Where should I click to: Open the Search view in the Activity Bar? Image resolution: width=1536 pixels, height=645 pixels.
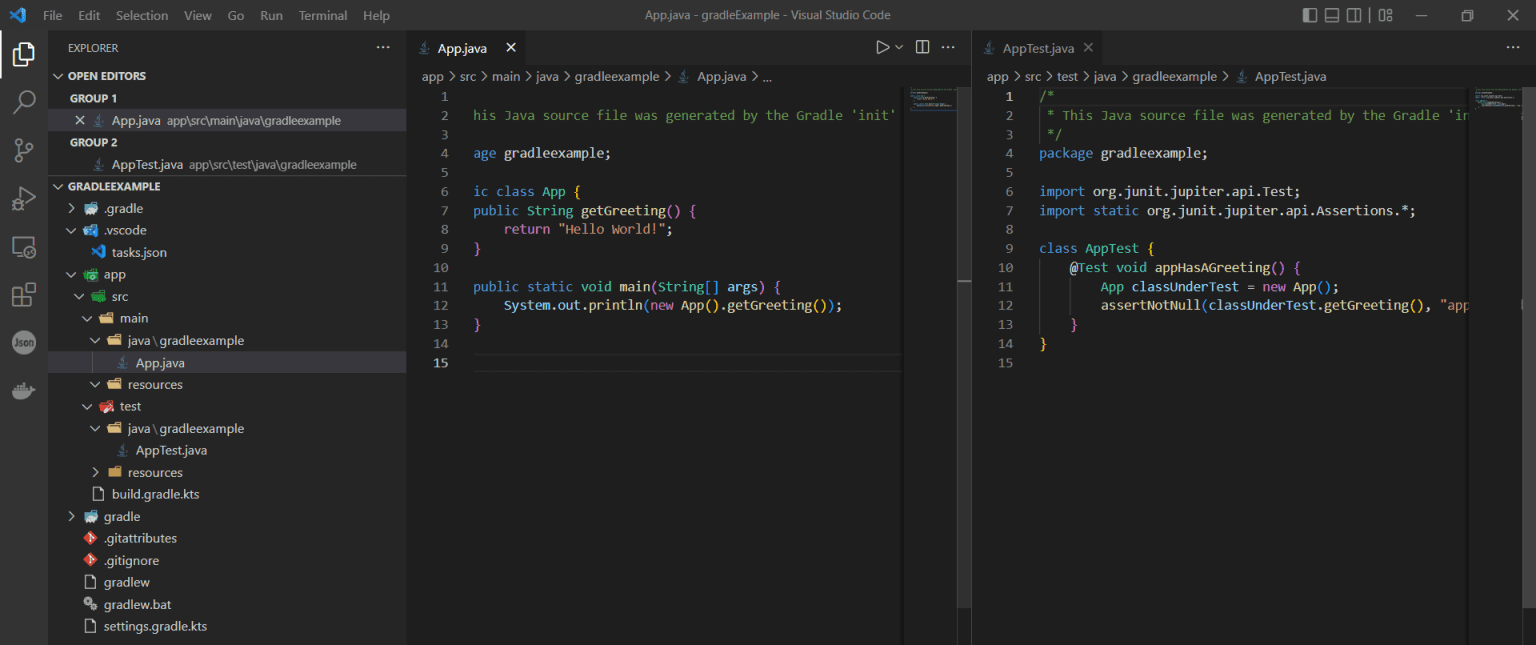tap(24, 102)
